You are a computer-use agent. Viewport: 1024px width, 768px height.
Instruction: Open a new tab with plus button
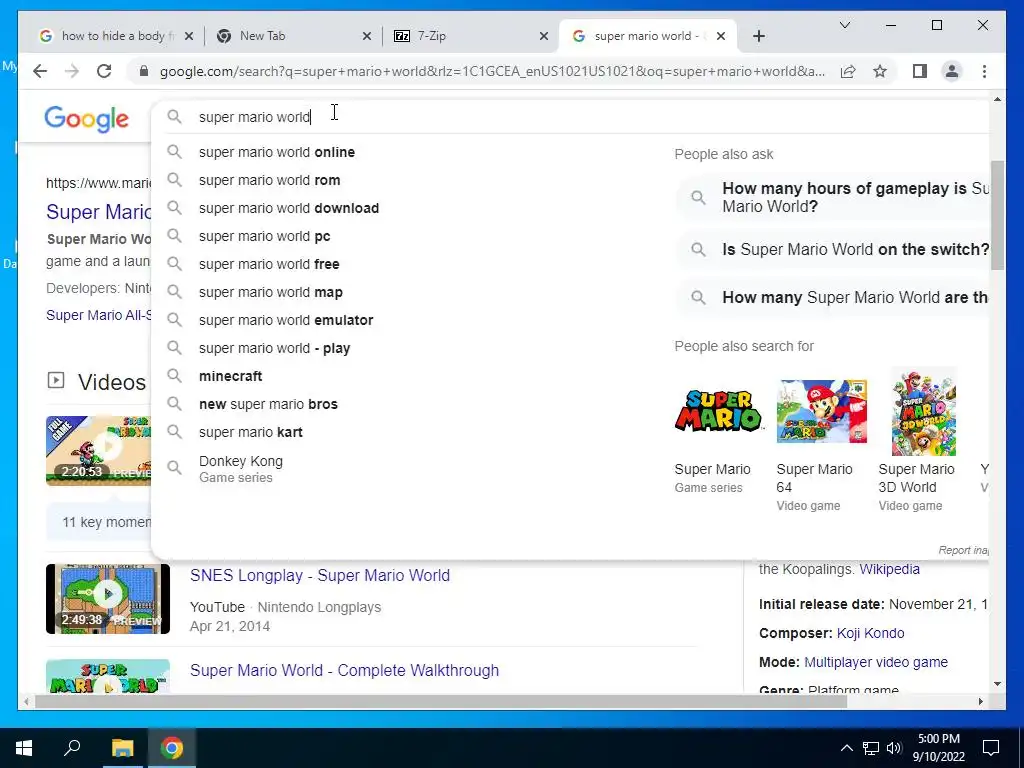[x=758, y=36]
